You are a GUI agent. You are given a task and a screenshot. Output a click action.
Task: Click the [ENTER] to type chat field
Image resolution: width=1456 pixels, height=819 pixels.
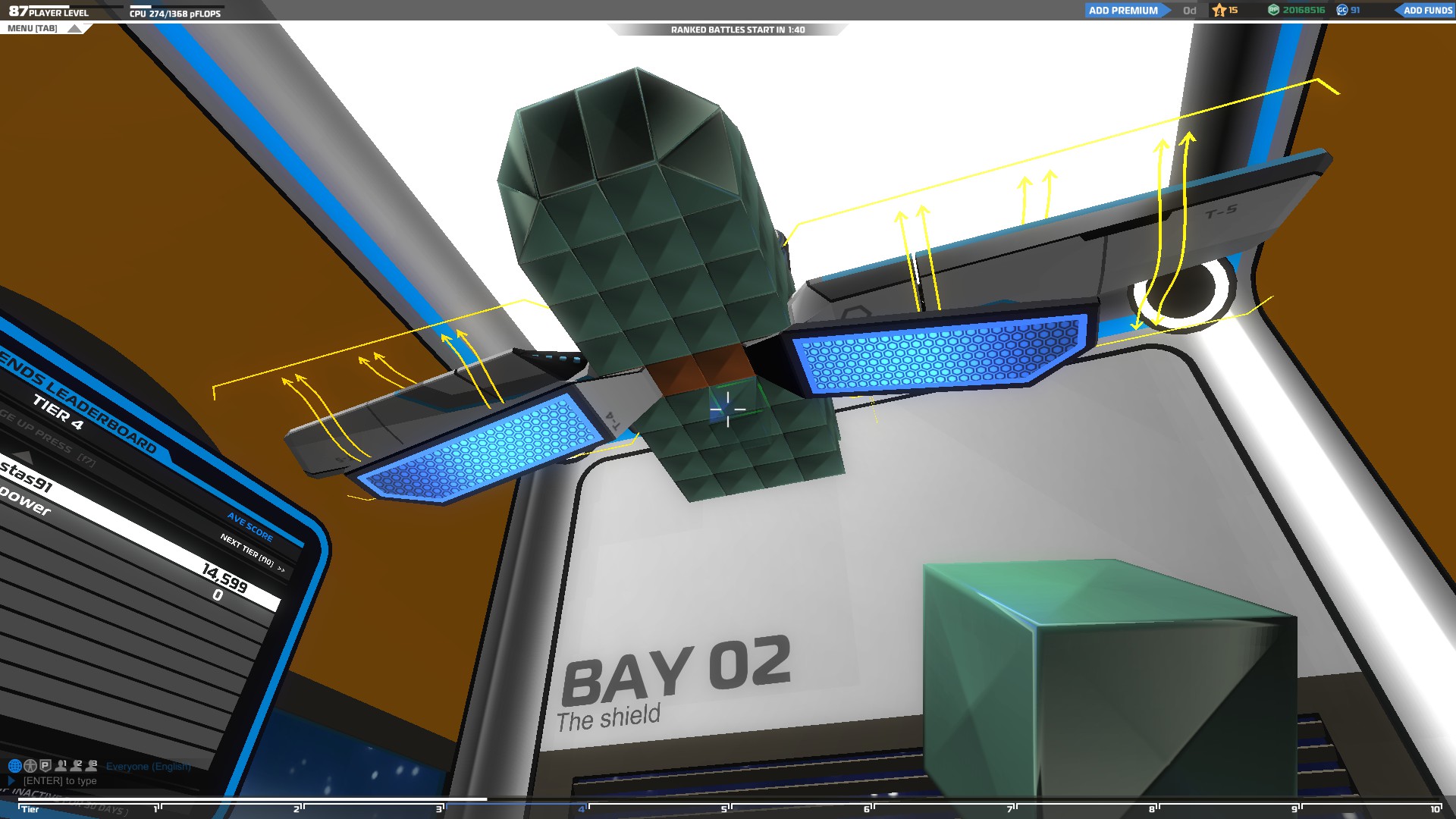point(60,780)
